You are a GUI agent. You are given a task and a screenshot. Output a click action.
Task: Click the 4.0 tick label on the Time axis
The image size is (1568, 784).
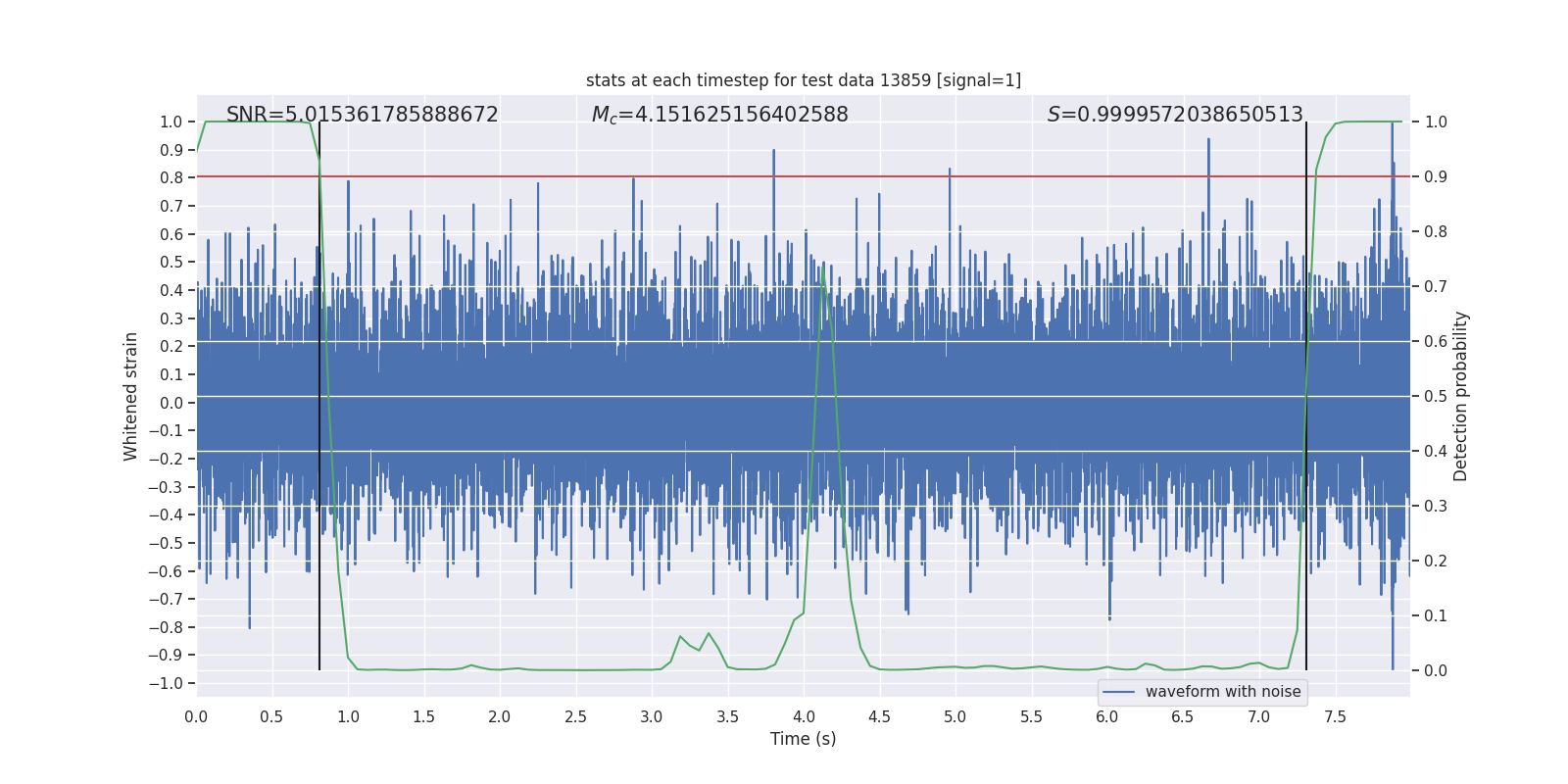[804, 717]
